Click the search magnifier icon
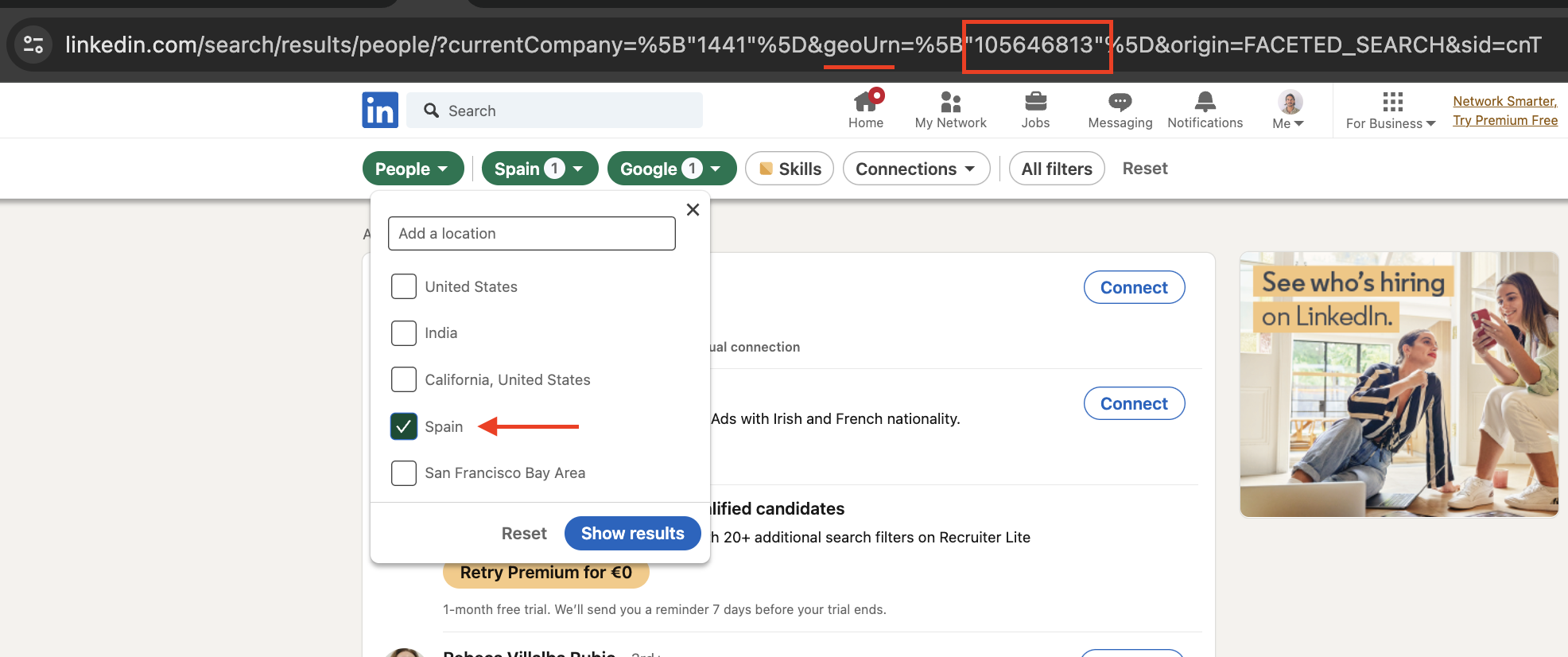The image size is (1568, 657). tap(432, 111)
